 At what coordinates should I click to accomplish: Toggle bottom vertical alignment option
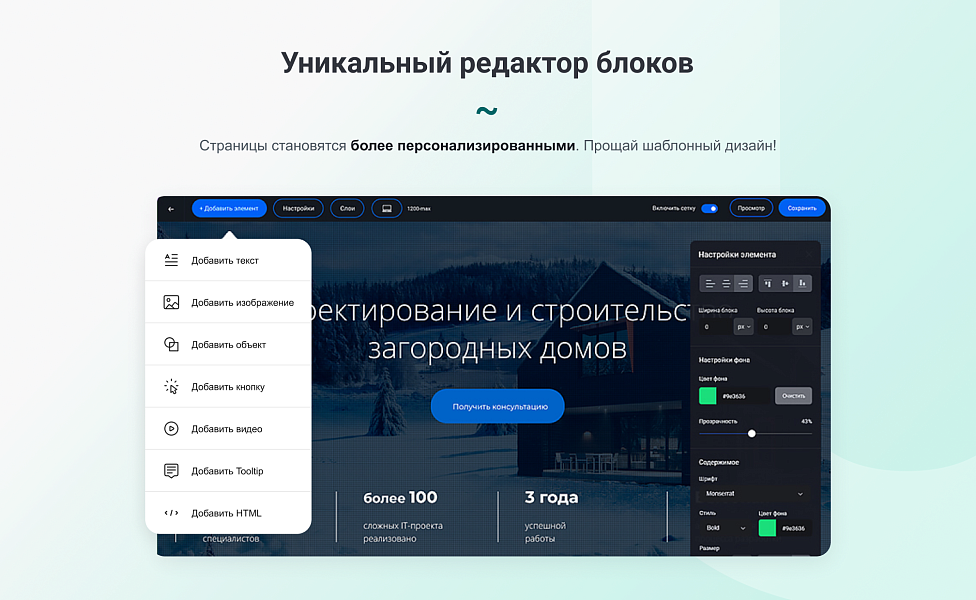tap(801, 283)
